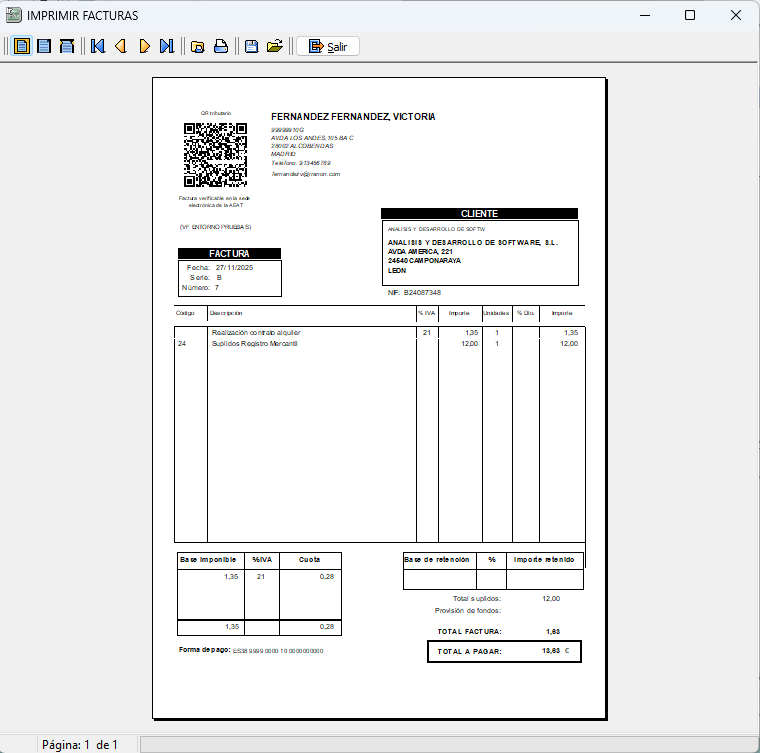Open report file with folder icon
760x753 pixels.
point(275,46)
